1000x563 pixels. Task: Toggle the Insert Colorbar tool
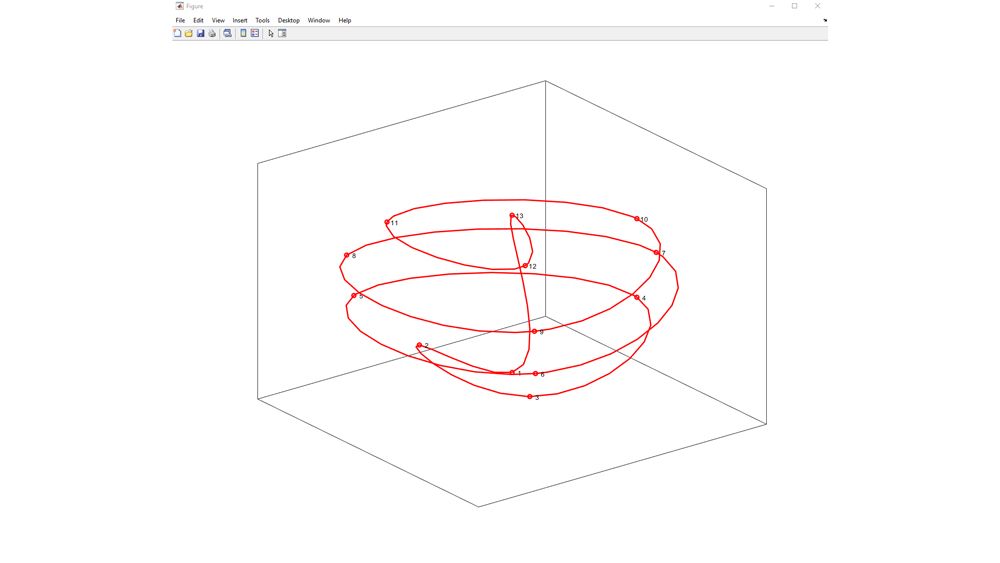point(243,33)
